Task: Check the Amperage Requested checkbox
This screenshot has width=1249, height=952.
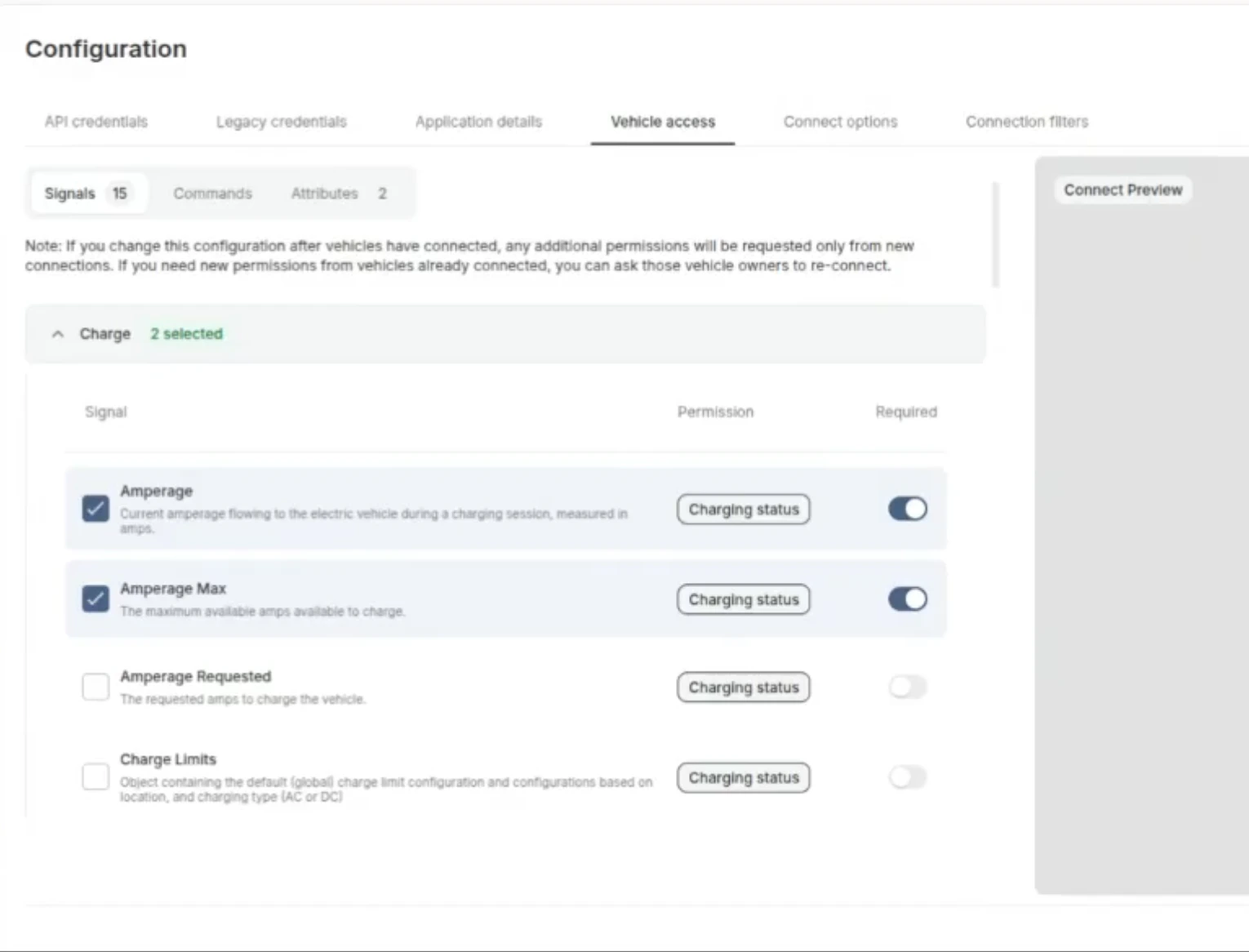Action: (96, 687)
